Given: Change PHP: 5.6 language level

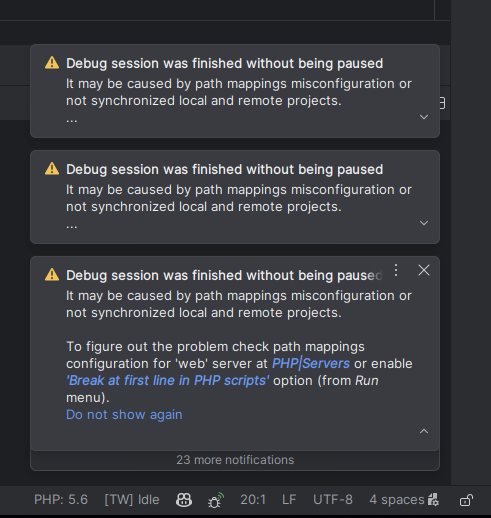Looking at the screenshot, I should (61, 500).
